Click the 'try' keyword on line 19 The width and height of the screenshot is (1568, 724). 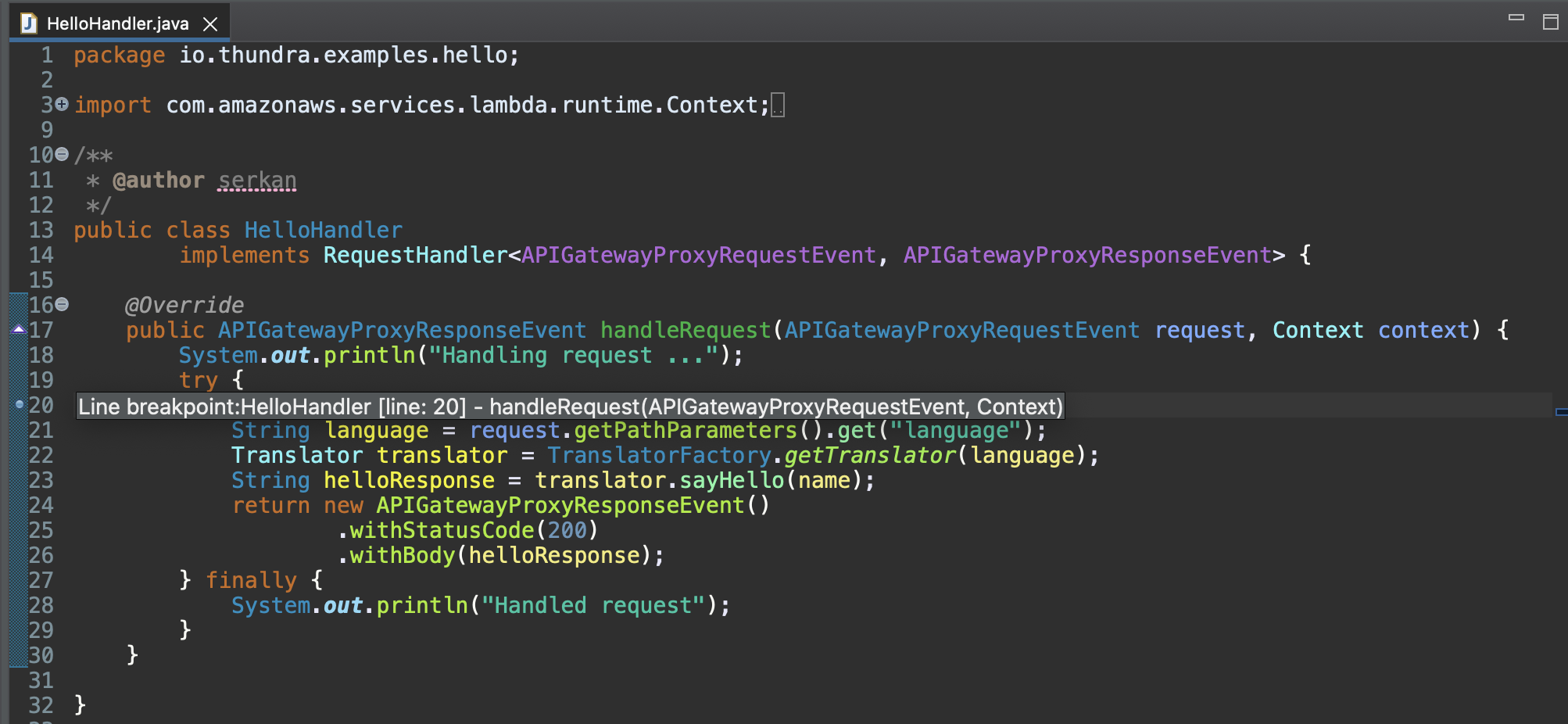click(x=199, y=380)
